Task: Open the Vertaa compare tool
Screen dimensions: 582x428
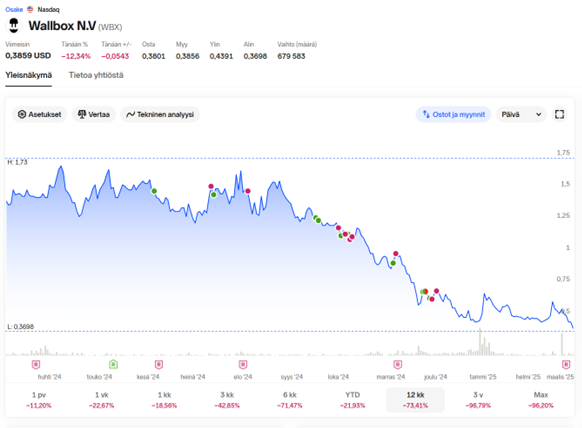Action: (94, 114)
